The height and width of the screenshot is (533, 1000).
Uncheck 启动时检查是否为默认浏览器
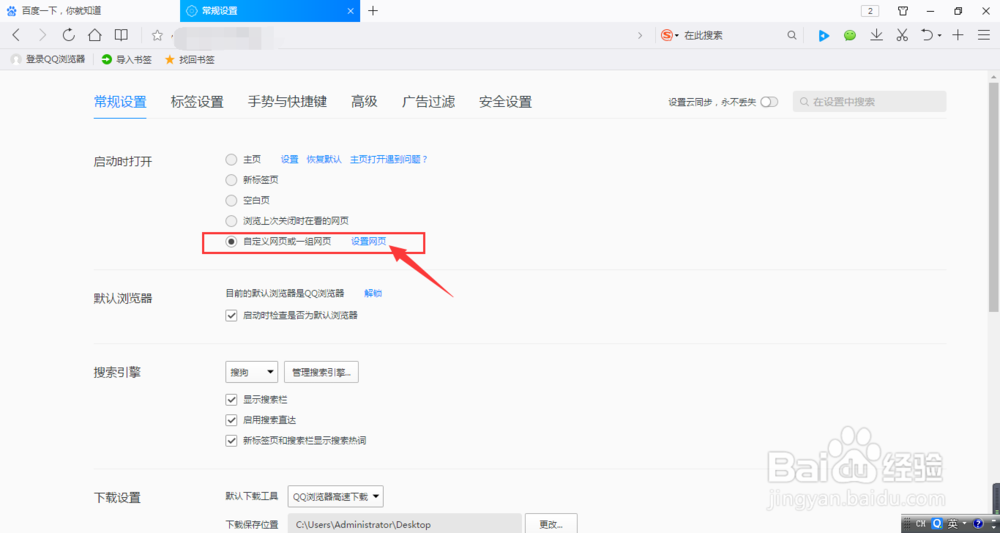point(231,315)
